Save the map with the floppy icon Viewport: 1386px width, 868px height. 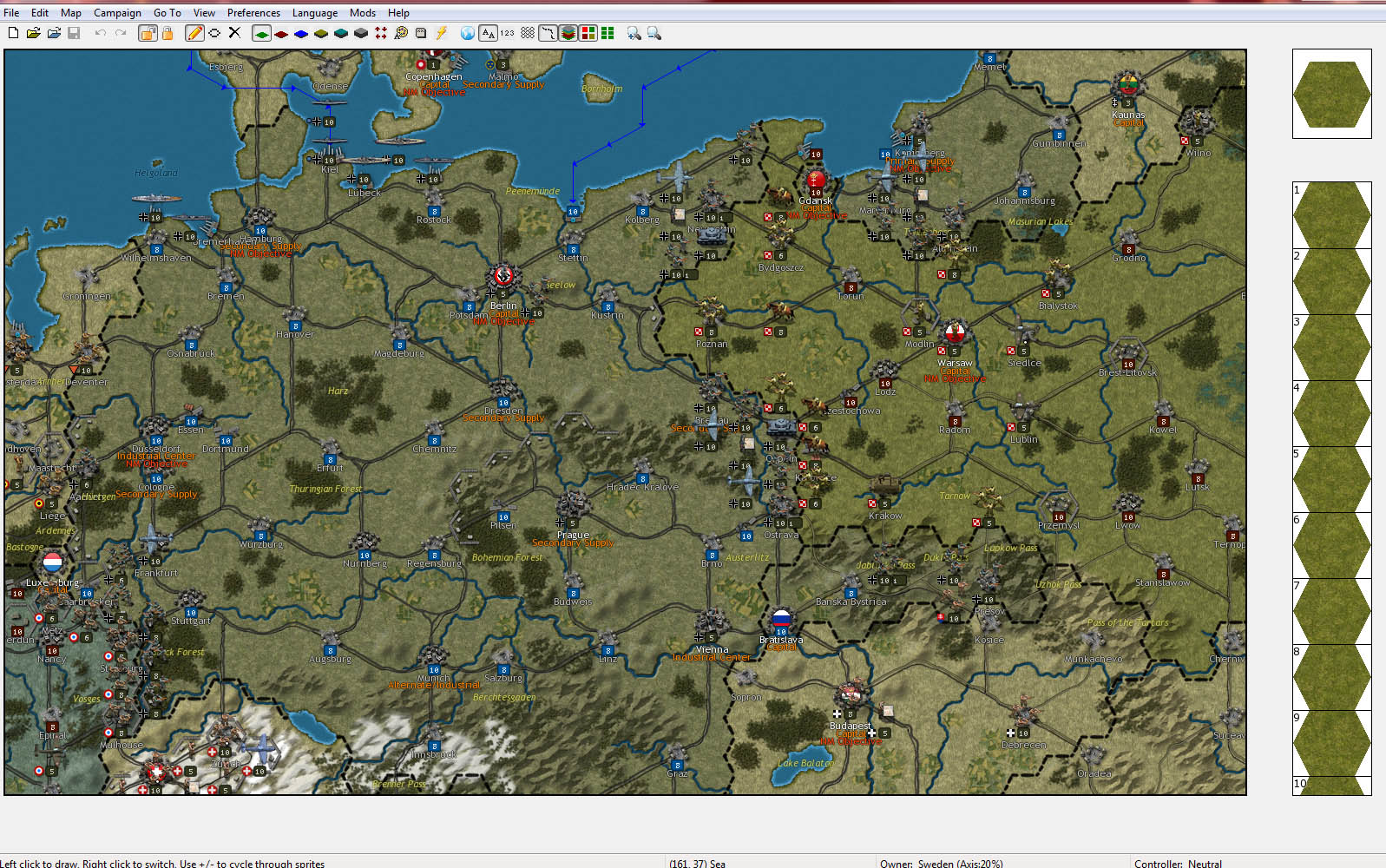[x=74, y=33]
